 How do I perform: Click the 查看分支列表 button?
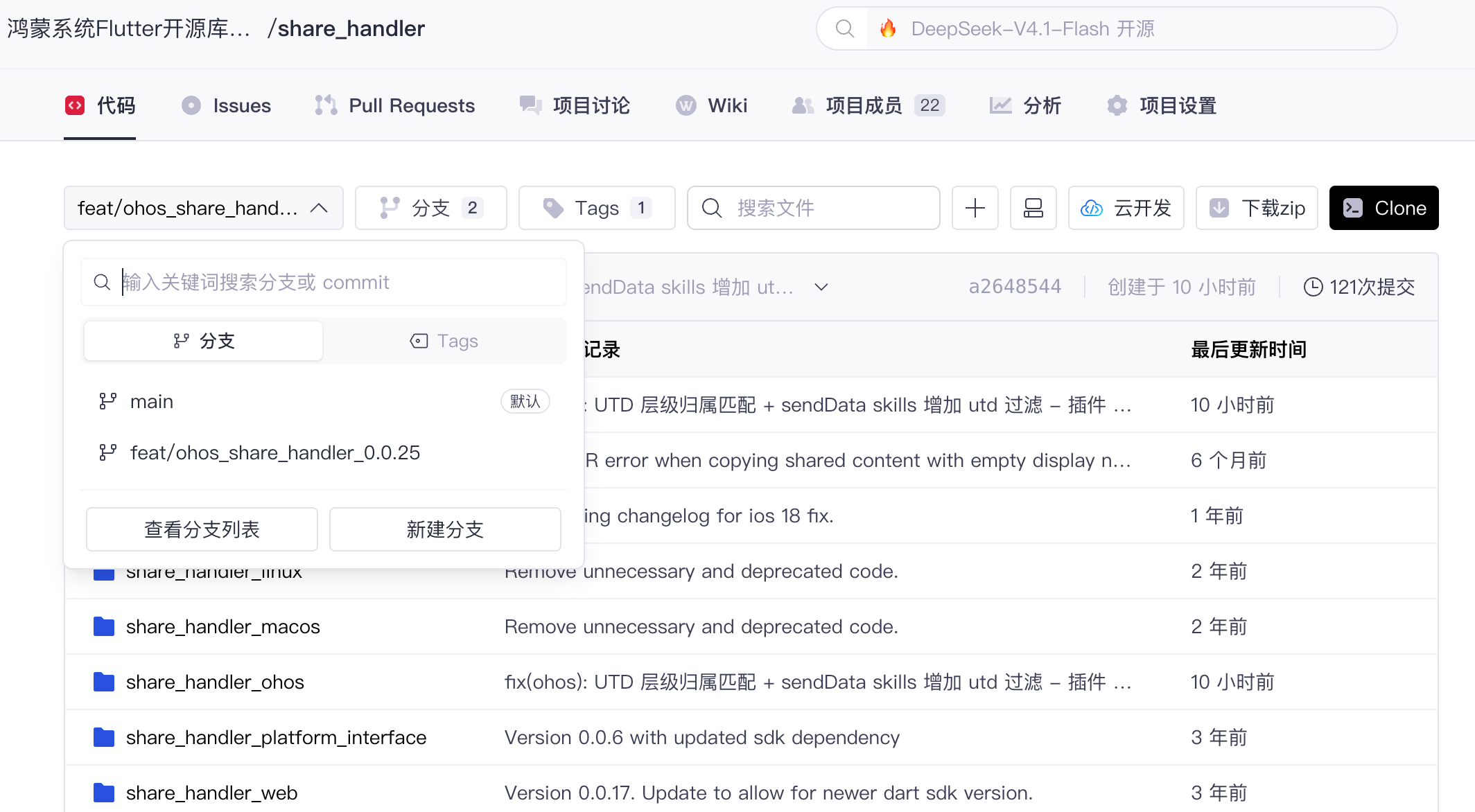(202, 529)
